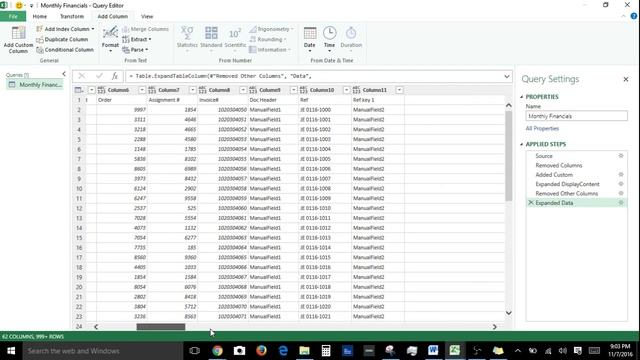Close the Query Settings pane
This screenshot has width=640, height=360.
pos(626,79)
